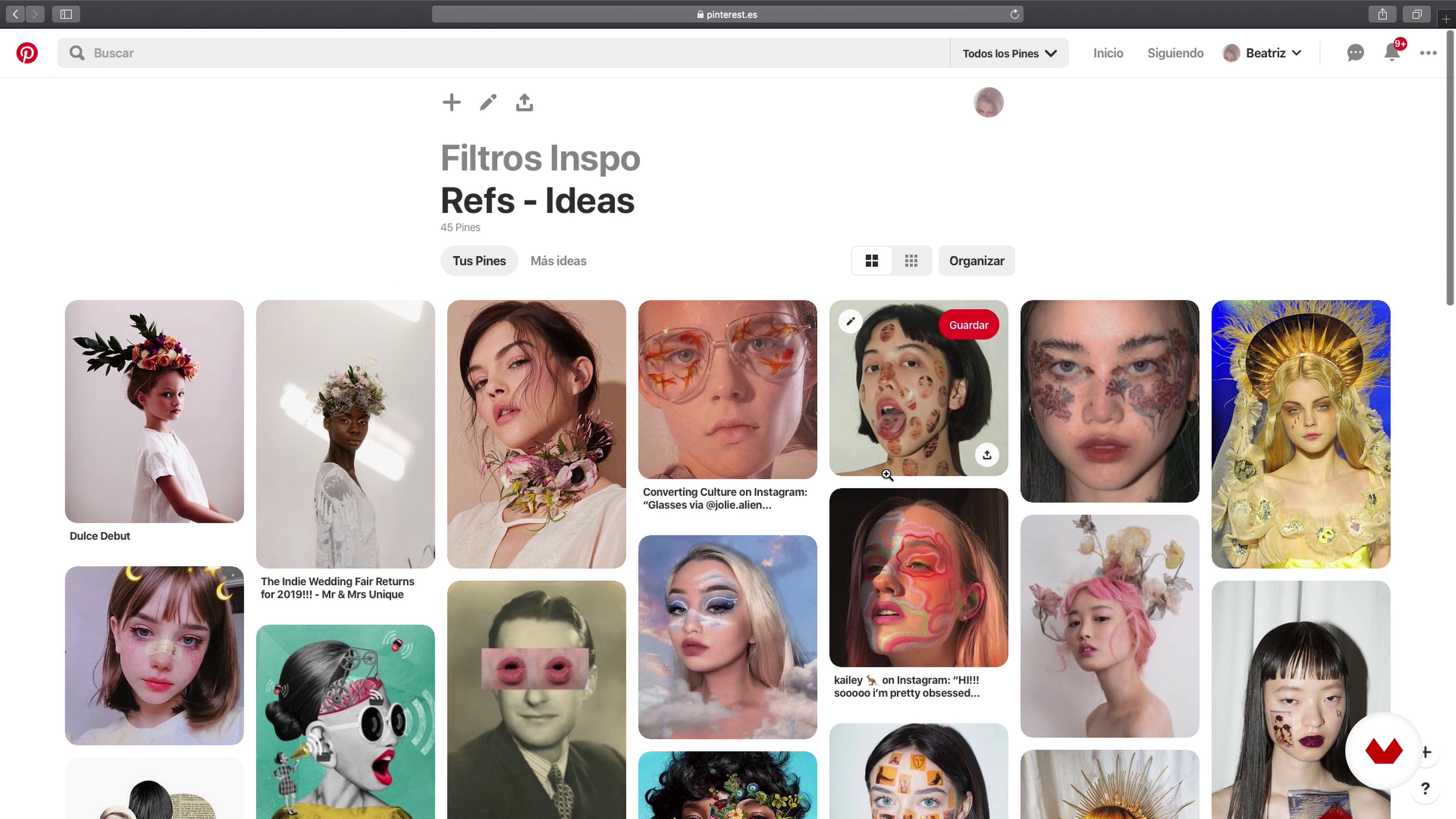This screenshot has width=1456, height=819.
Task: Expand the Todos los Pines dropdown
Action: [x=1009, y=53]
